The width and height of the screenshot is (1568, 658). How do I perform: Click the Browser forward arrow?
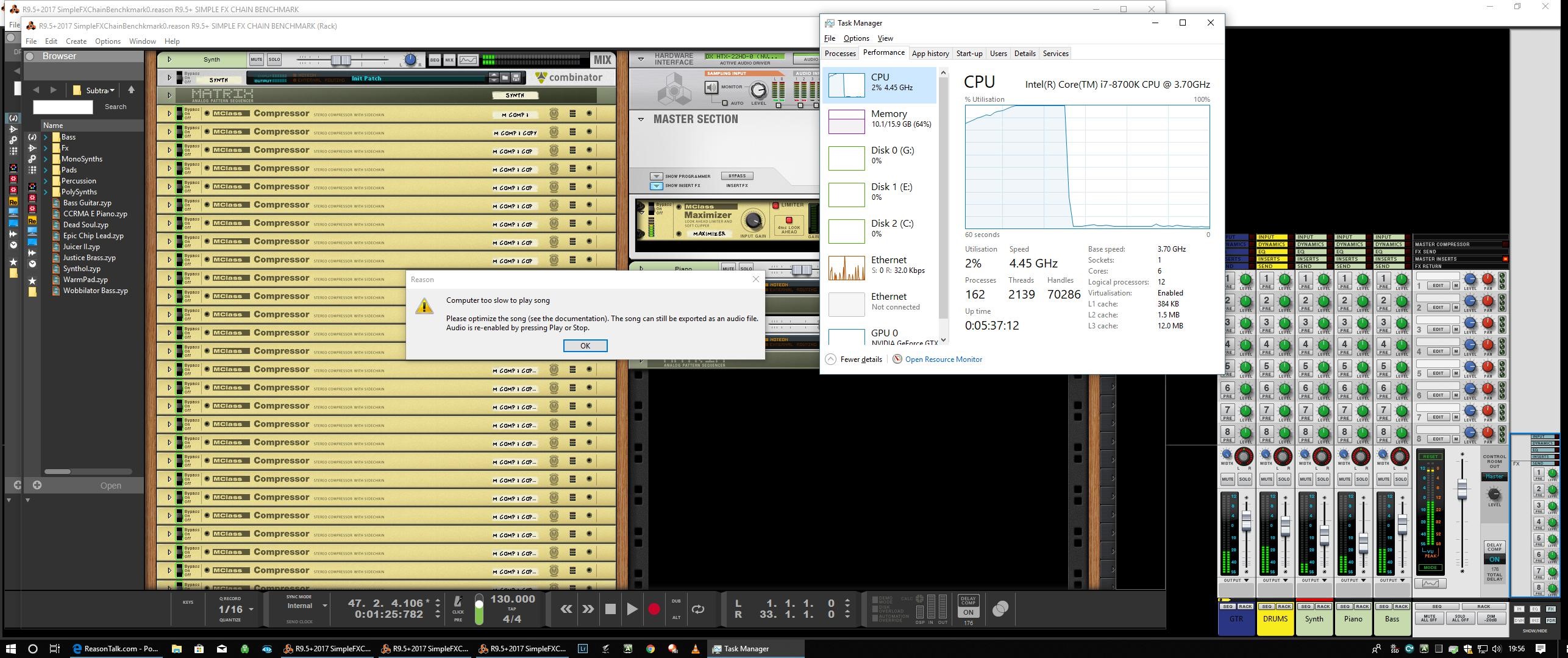point(54,90)
